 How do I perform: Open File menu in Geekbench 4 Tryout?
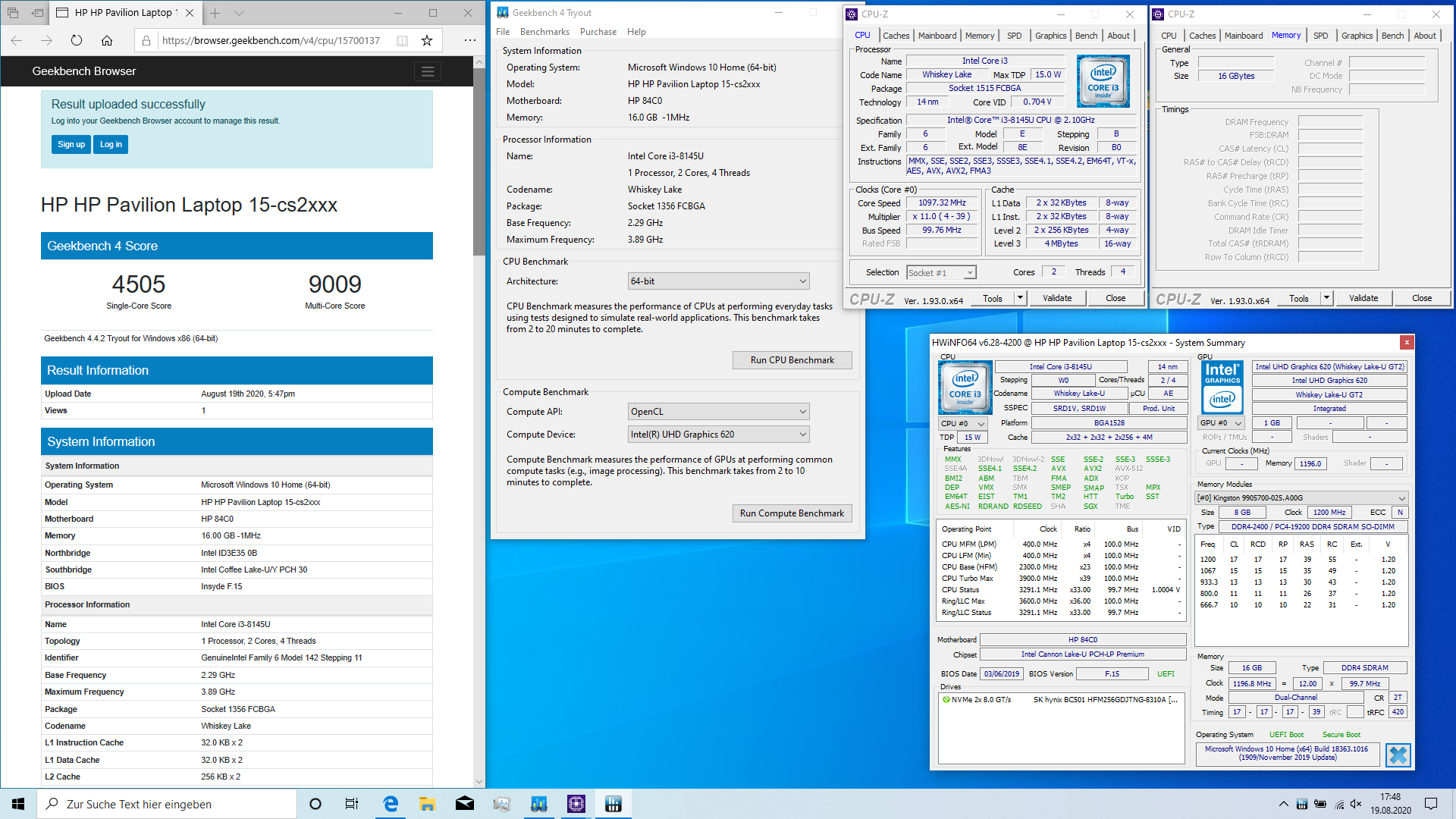coord(503,32)
